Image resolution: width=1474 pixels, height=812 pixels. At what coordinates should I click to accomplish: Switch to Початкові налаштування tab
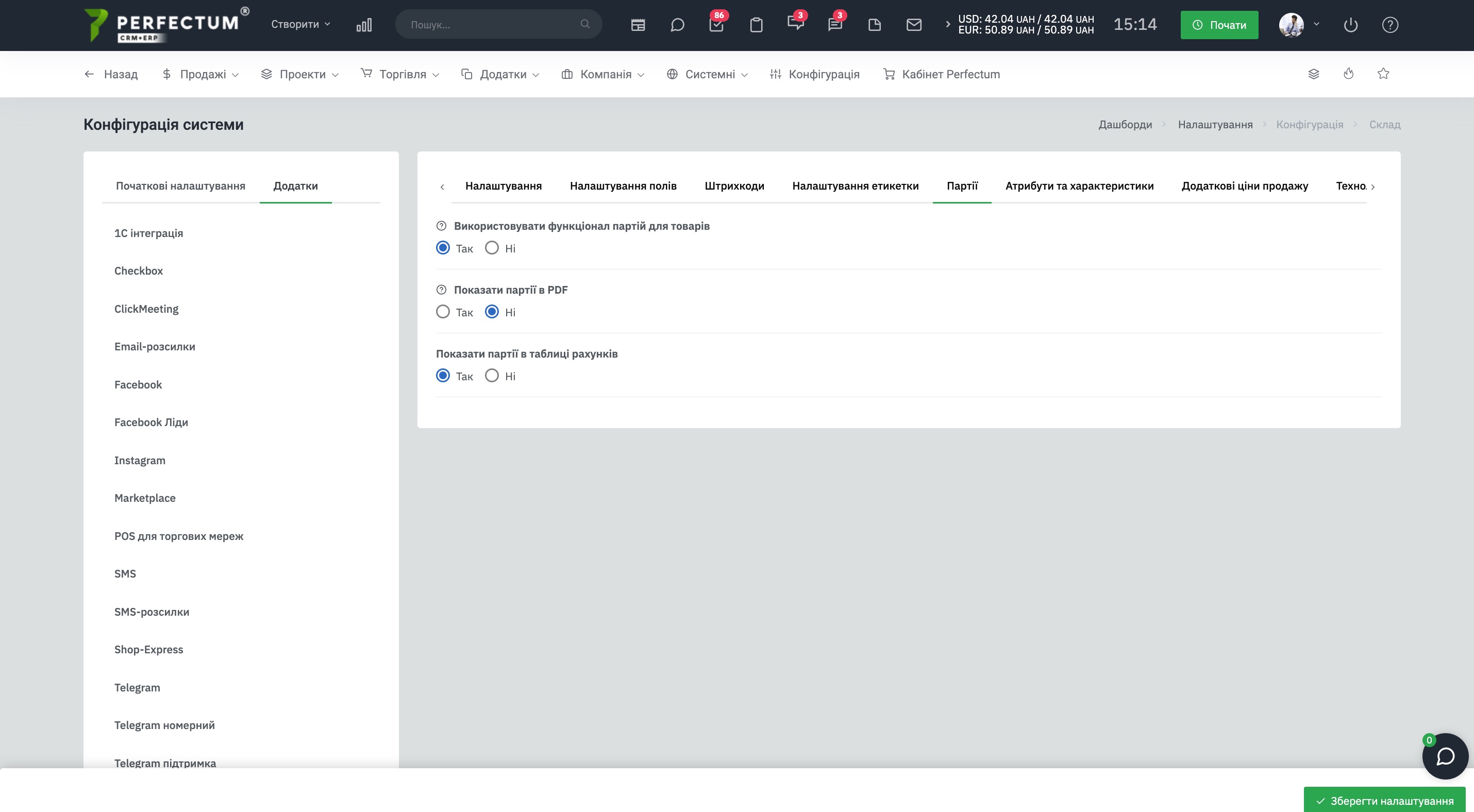[180, 186]
